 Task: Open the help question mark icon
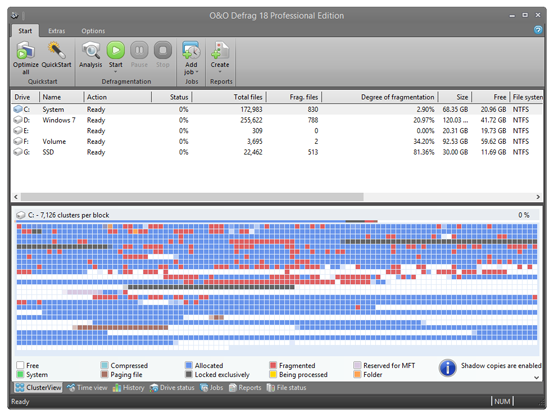click(538, 30)
